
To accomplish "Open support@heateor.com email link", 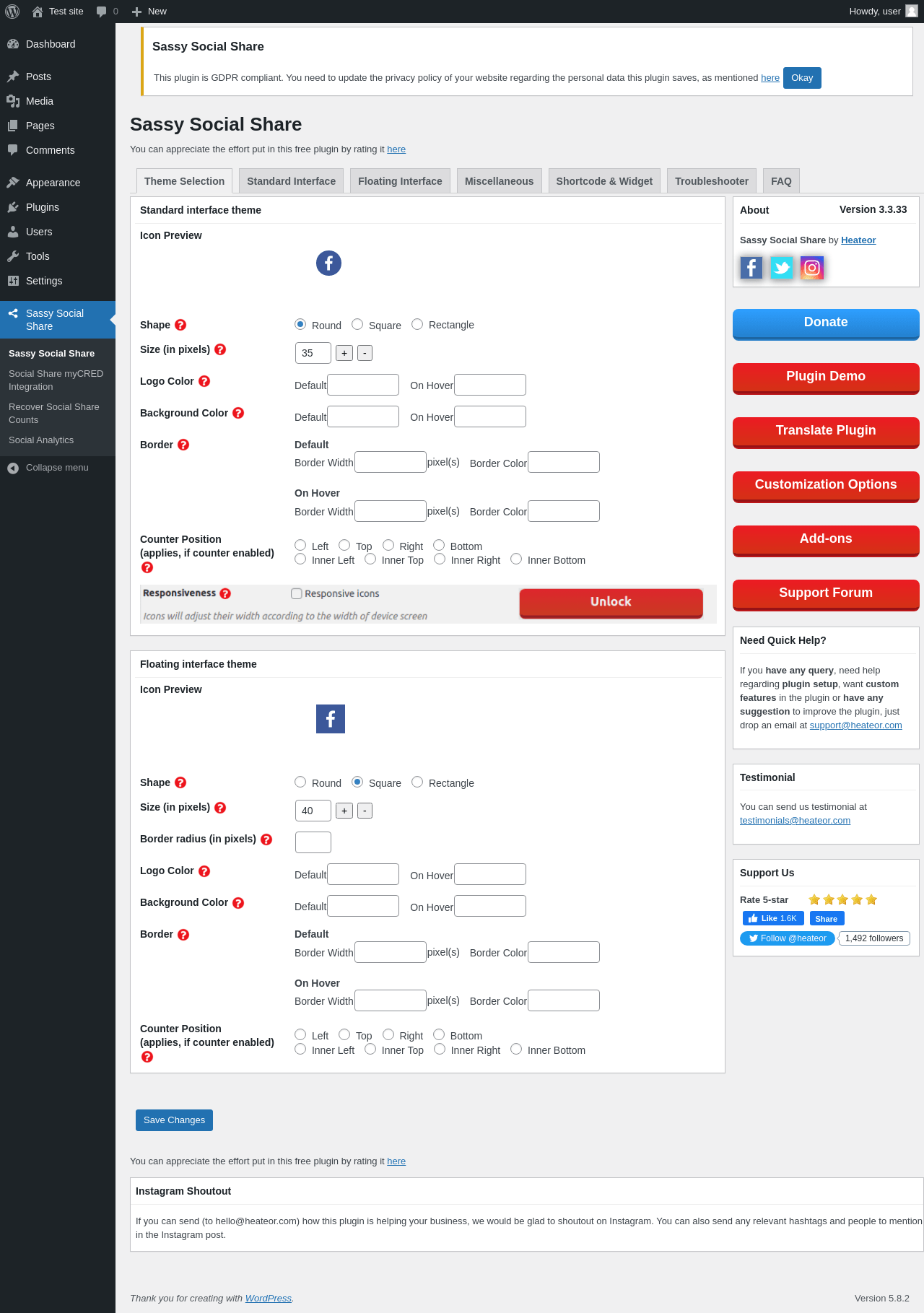I will pyautogui.click(x=855, y=725).
